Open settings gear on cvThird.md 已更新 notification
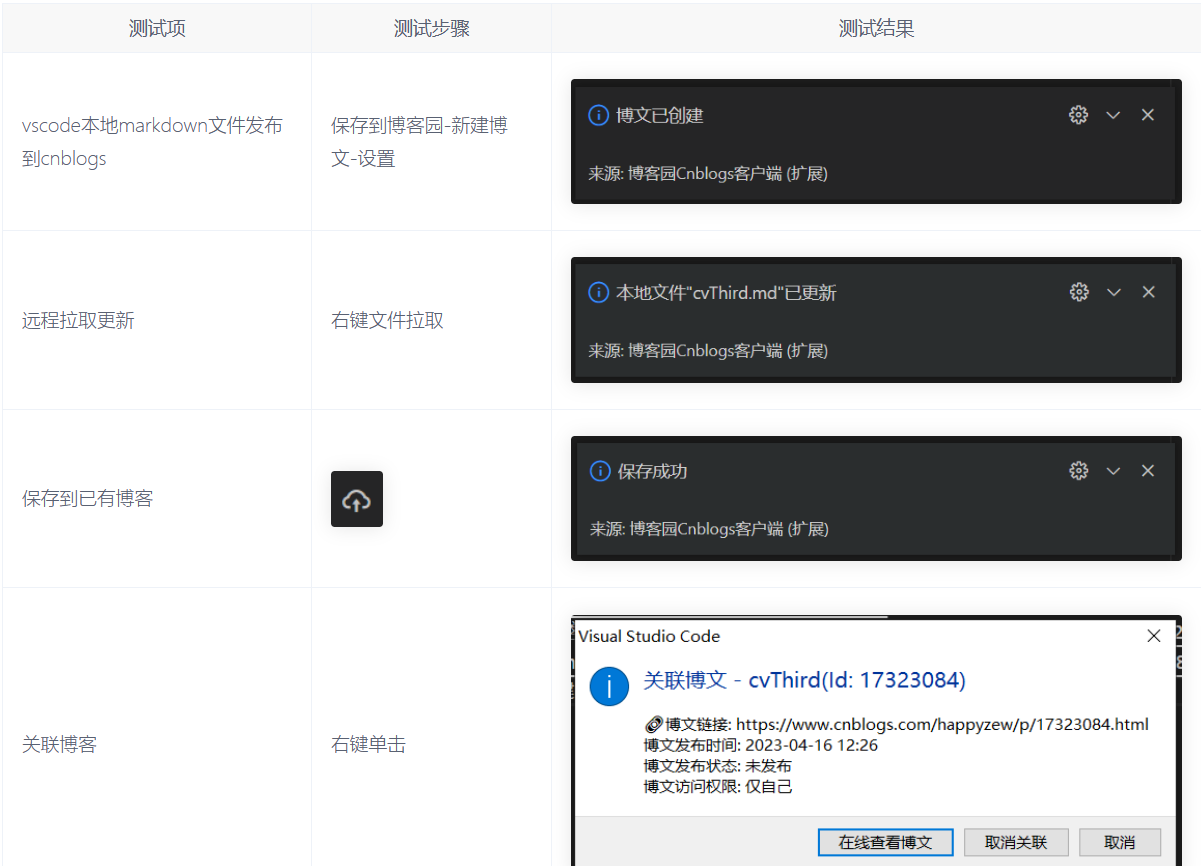 coord(1078,292)
